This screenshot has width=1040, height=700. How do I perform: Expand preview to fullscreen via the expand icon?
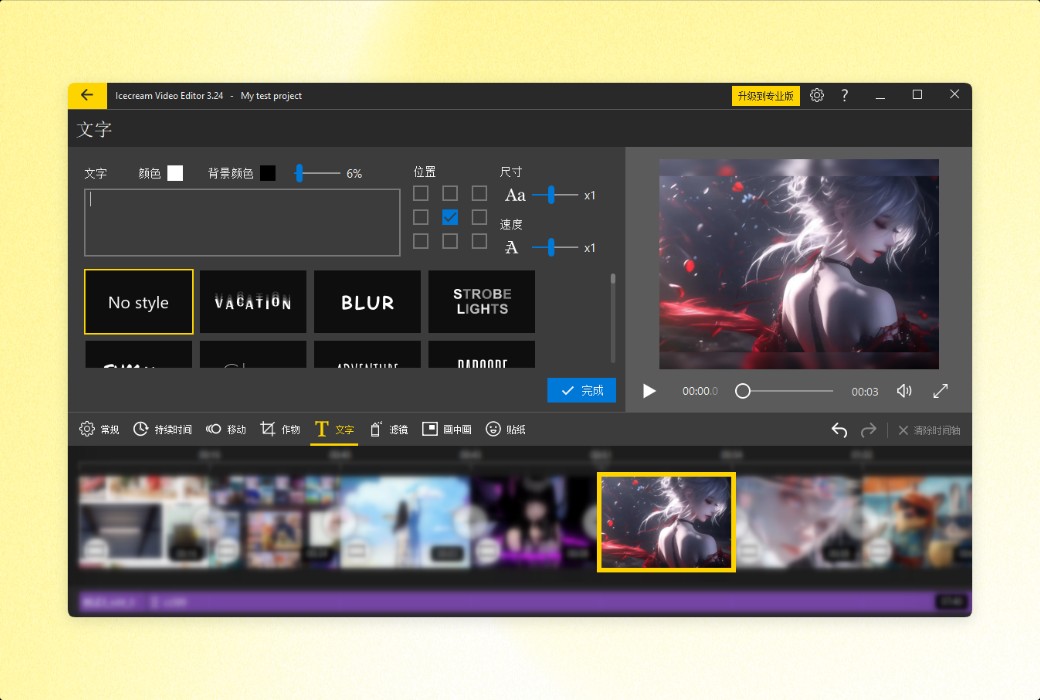click(x=940, y=391)
